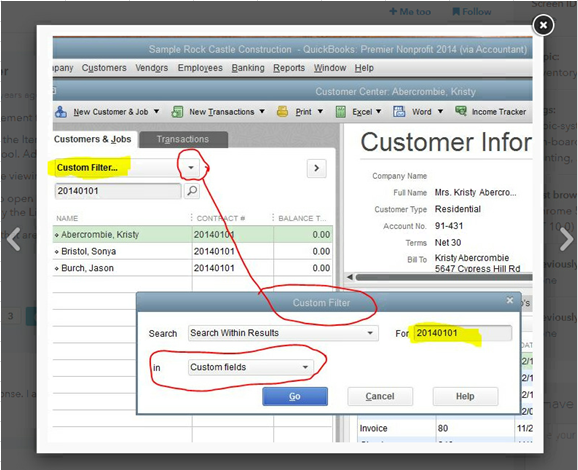Open the Reports menu
The width and height of the screenshot is (578, 470).
coord(289,68)
